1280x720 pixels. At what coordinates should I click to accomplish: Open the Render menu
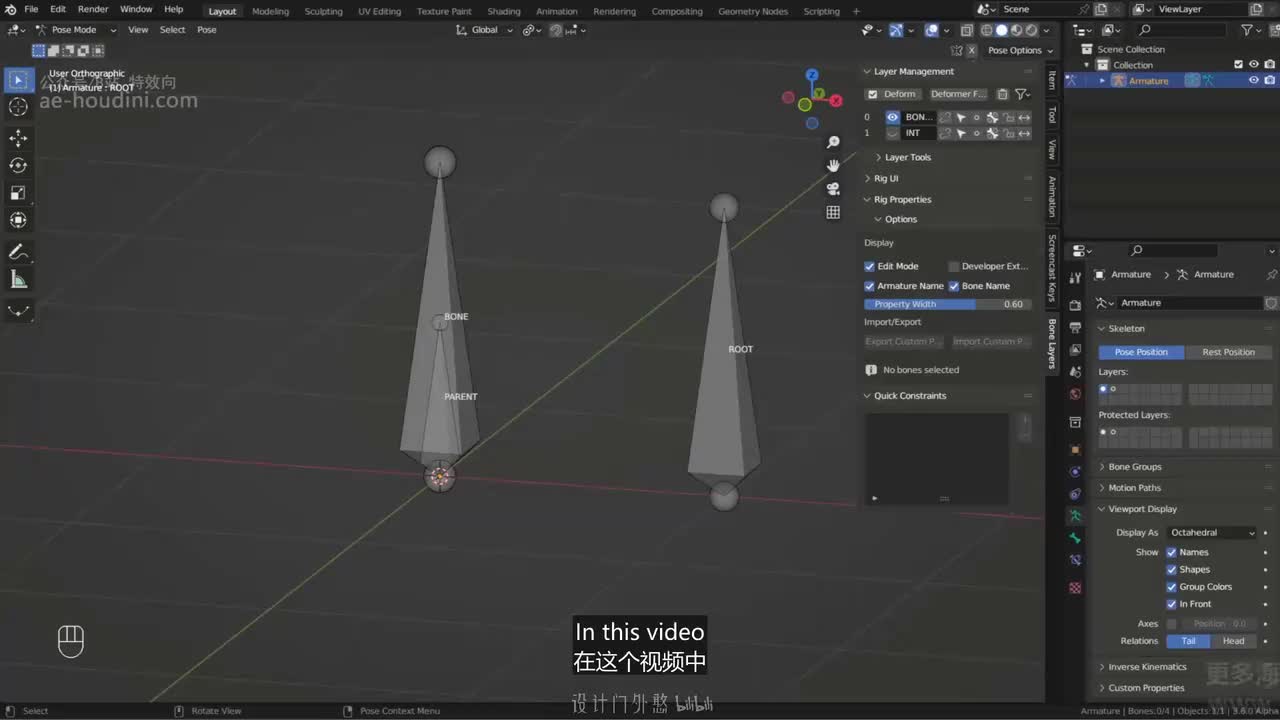[x=93, y=9]
